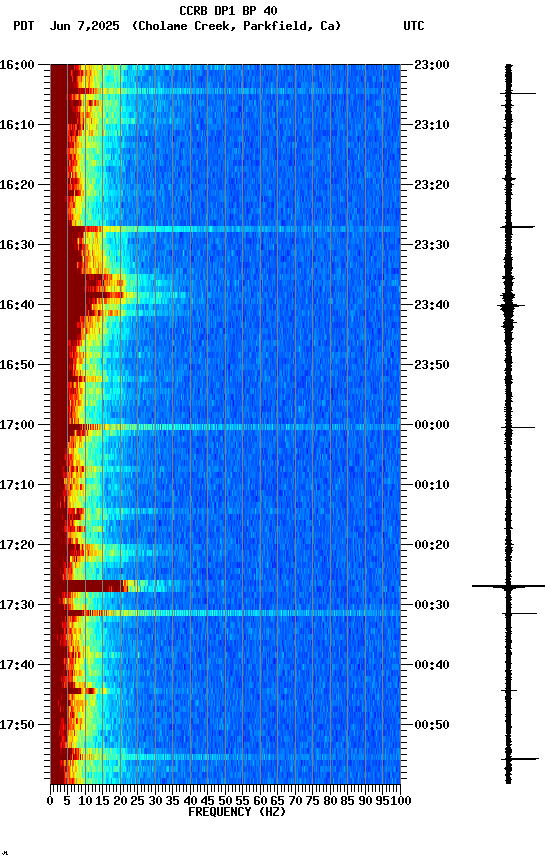This screenshot has width=552, height=864.
Task: Click the 'PDT' timezone label
Action: click(x=24, y=26)
